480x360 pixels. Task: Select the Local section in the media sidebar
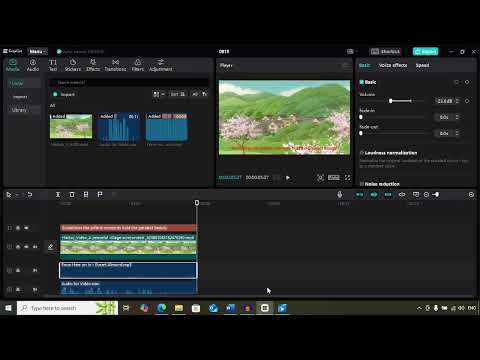[24, 83]
